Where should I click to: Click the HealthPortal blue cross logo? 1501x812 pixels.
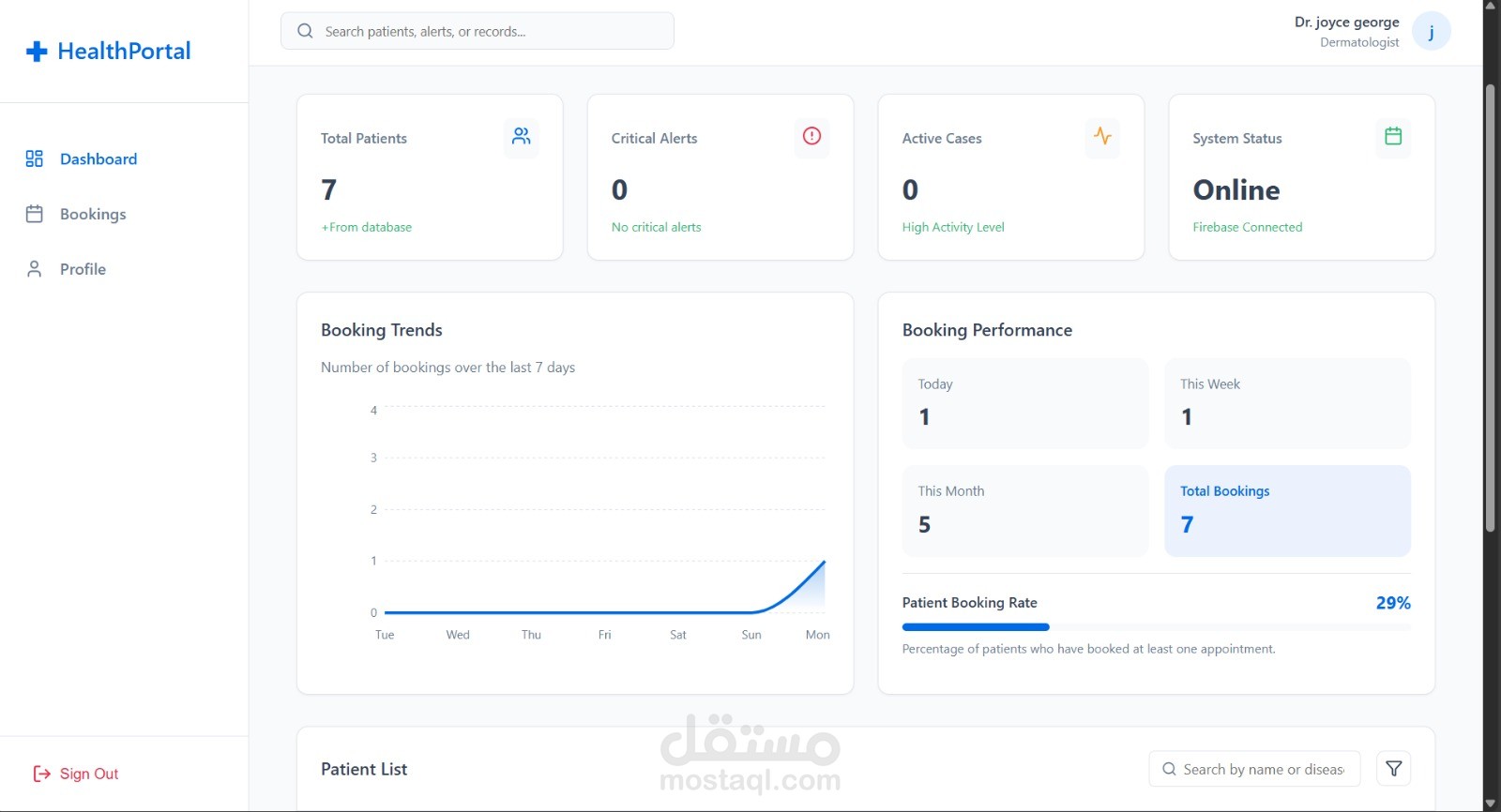(37, 52)
